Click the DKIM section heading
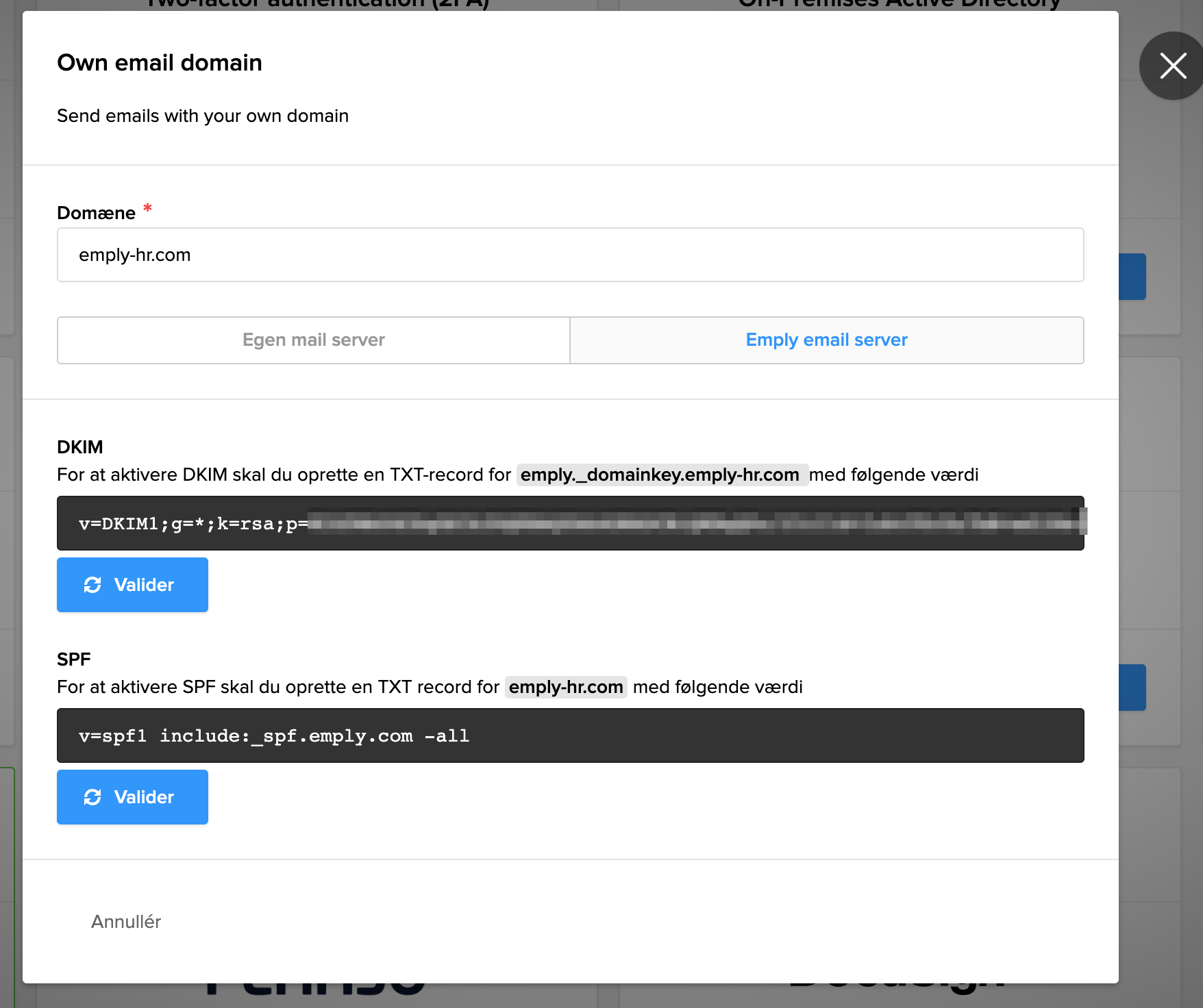Image resolution: width=1203 pixels, height=1008 pixels. (80, 447)
